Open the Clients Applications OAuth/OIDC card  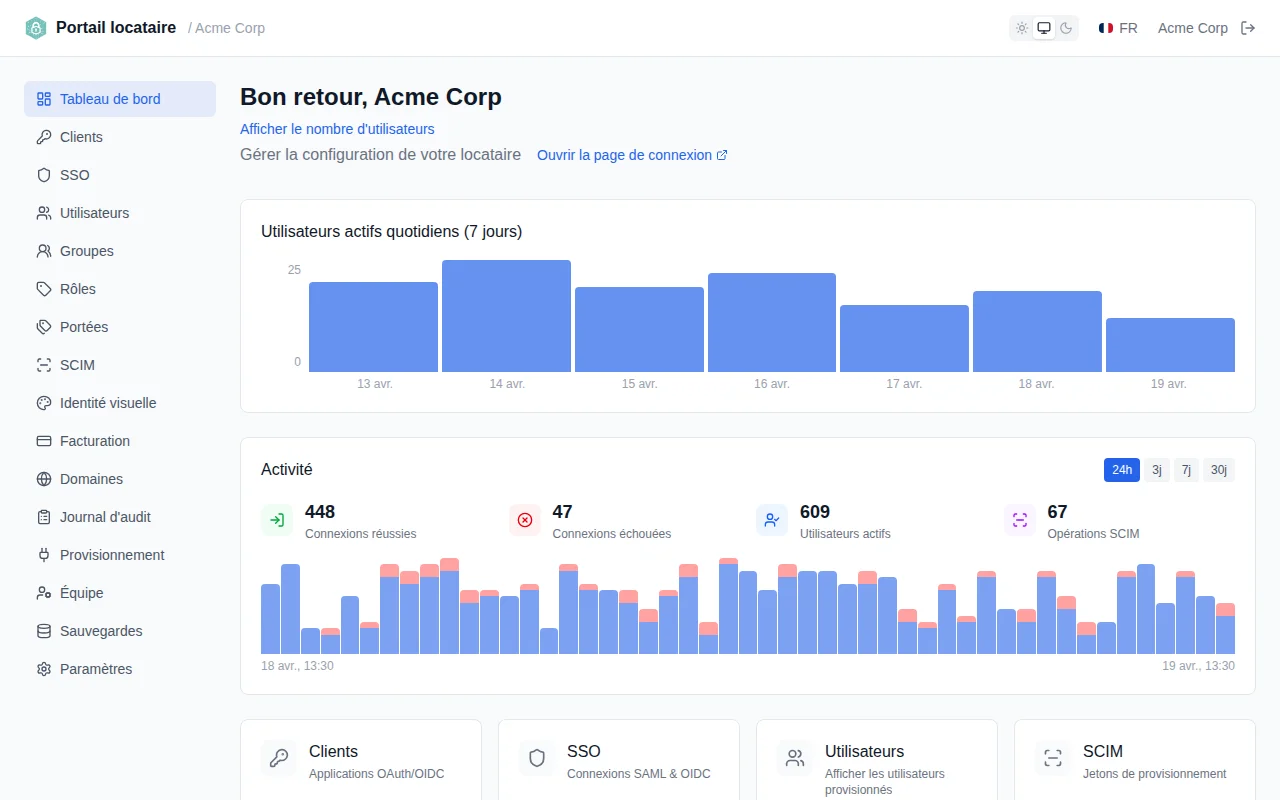click(361, 760)
